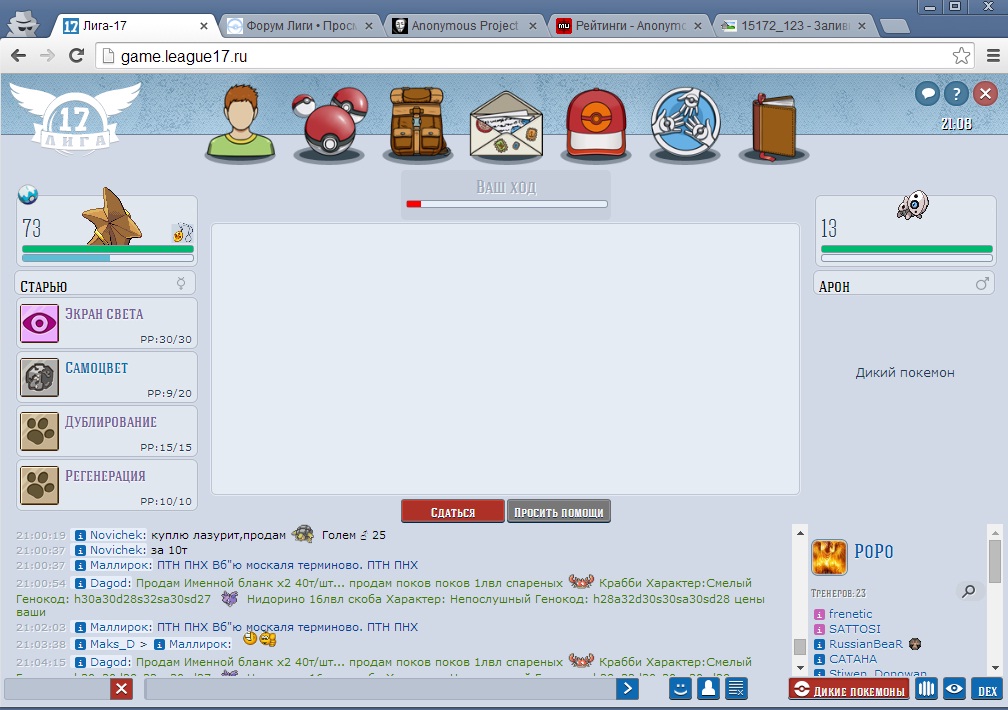Click the Ваш ход turn timer bar
The width and height of the screenshot is (1008, 710).
(507, 204)
